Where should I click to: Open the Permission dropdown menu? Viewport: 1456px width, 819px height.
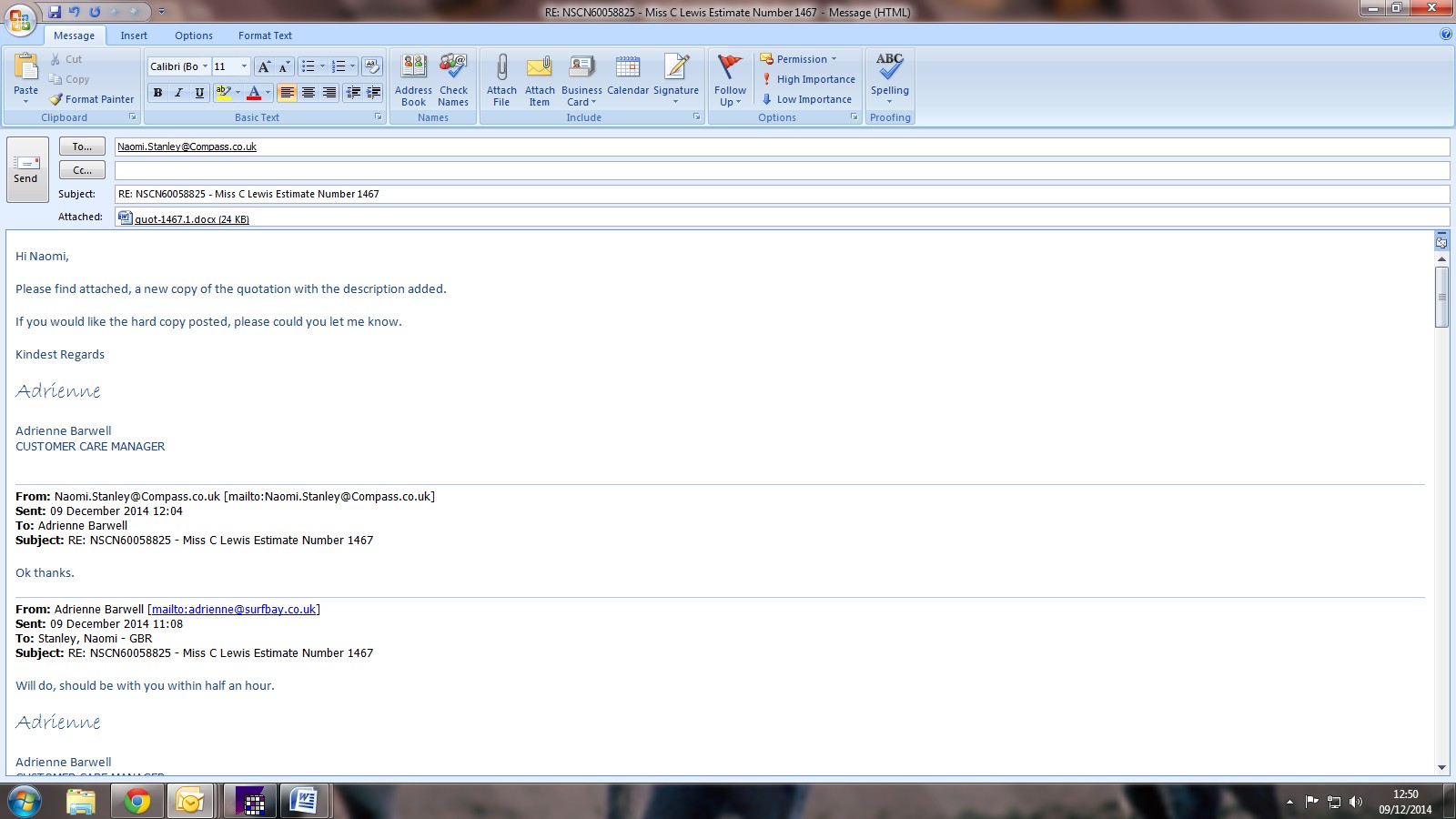[798, 59]
